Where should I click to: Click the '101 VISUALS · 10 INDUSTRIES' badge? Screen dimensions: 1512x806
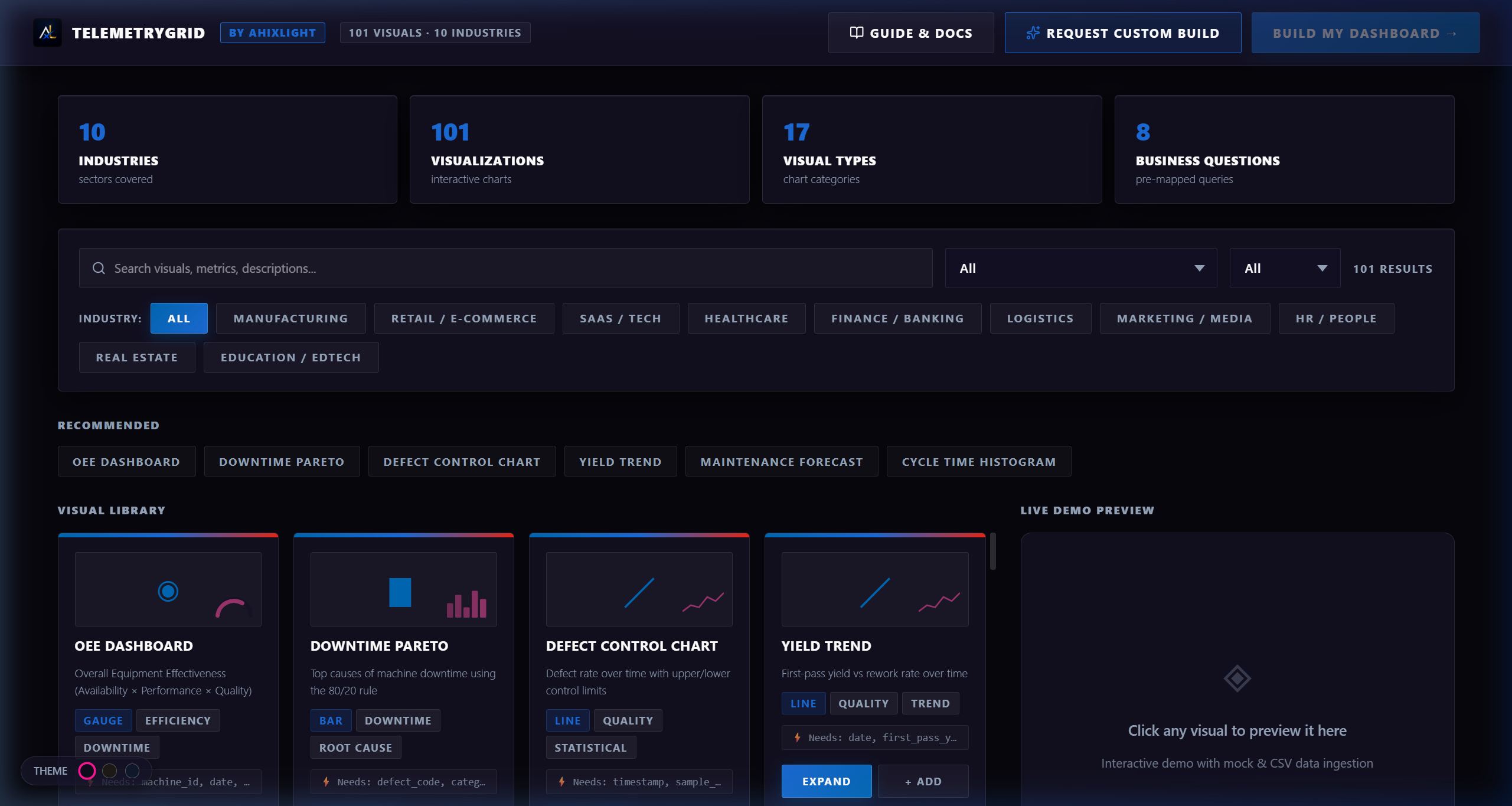[x=435, y=33]
